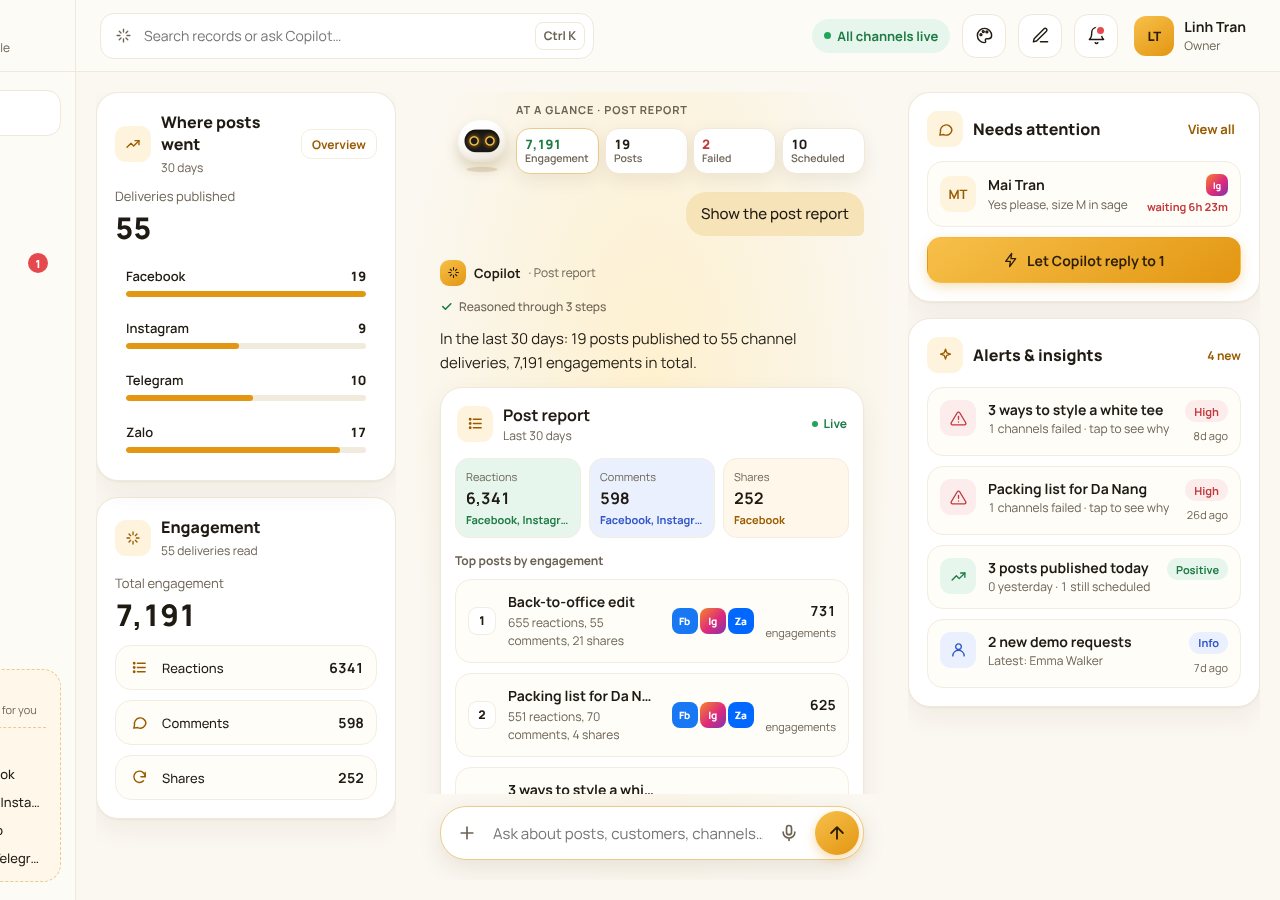Select the 19 Posts chip
1280x900 pixels.
pyautogui.click(x=646, y=151)
